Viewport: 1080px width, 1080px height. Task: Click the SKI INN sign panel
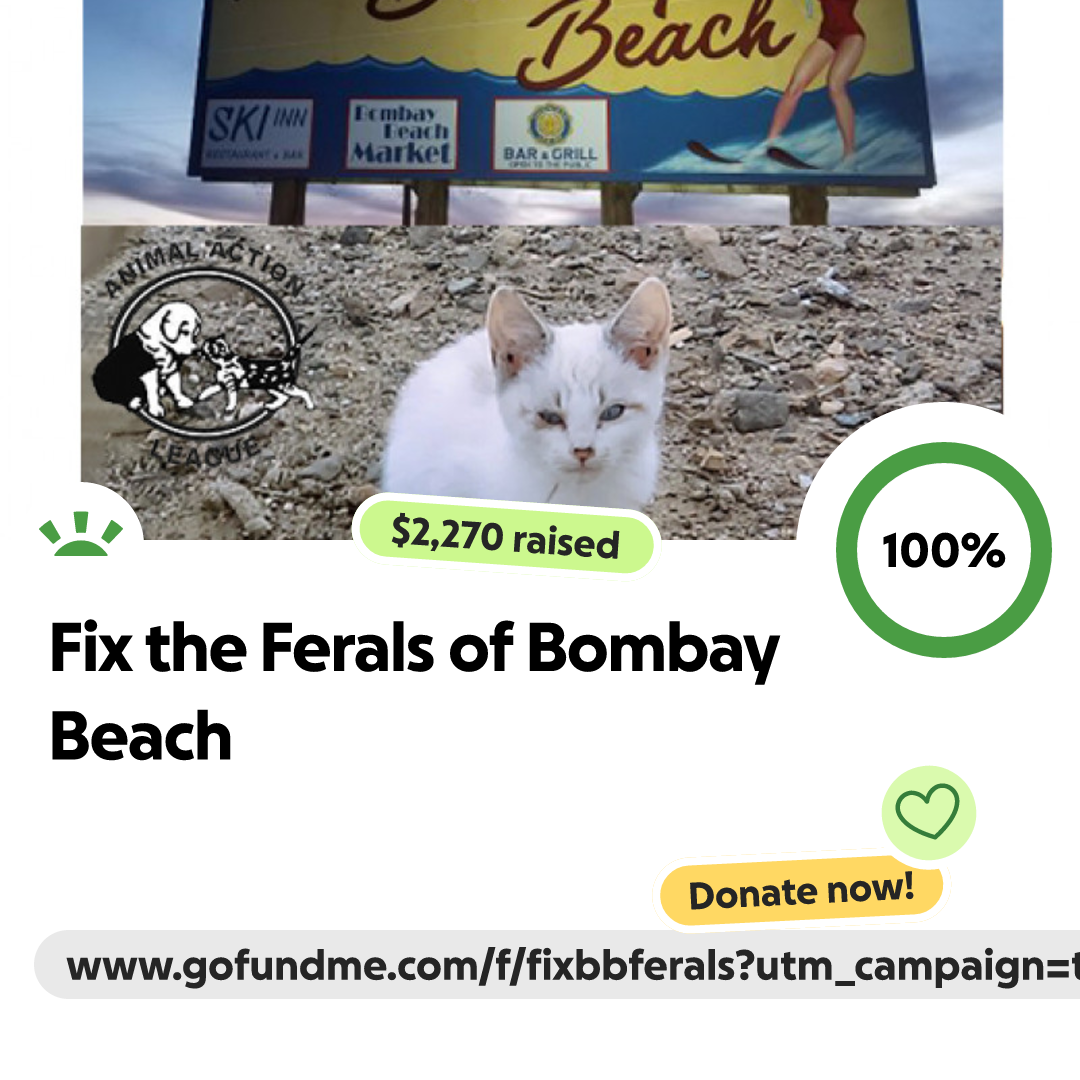click(x=258, y=133)
